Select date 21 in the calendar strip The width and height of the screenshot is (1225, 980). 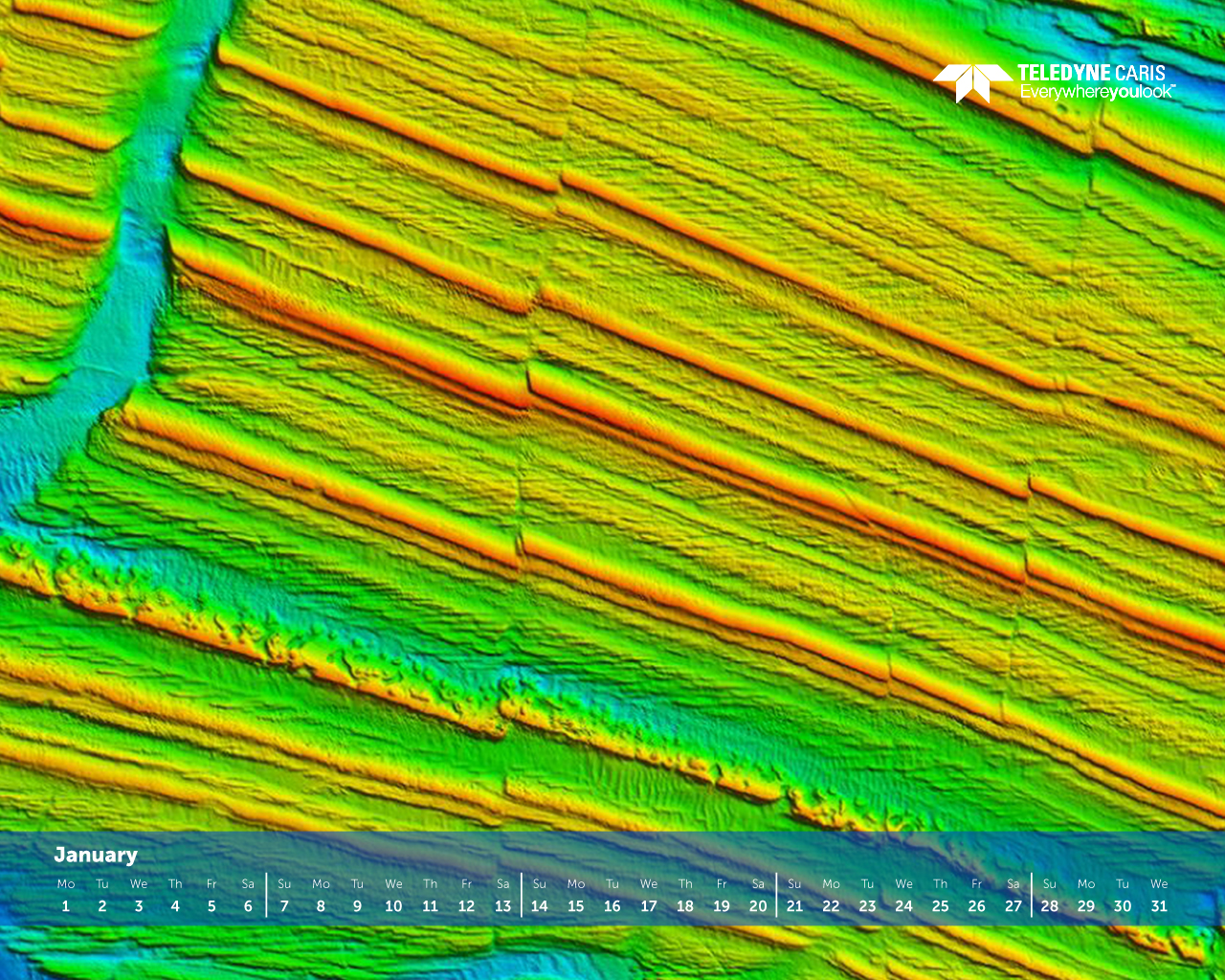point(794,905)
